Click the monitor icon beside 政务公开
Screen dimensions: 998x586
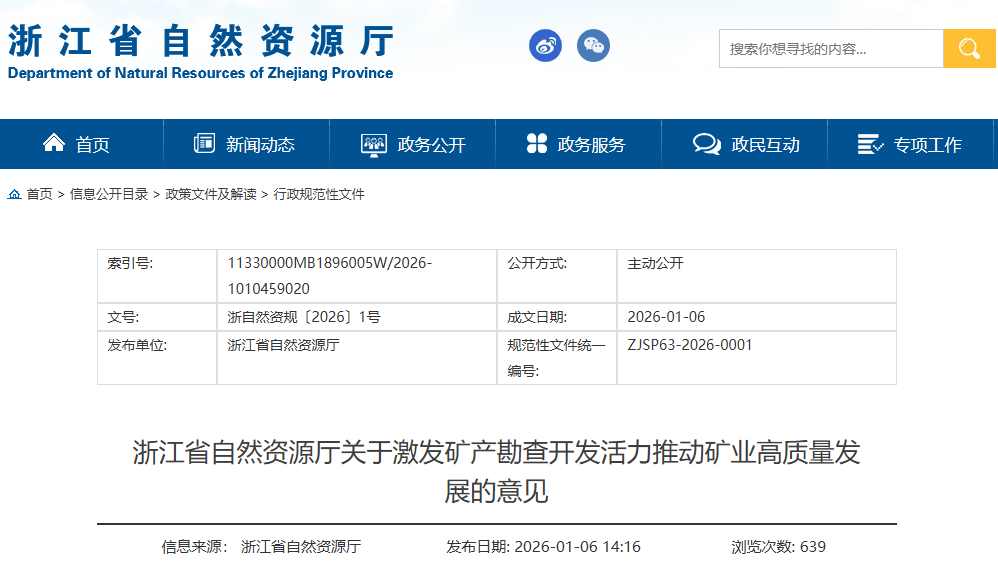[374, 142]
